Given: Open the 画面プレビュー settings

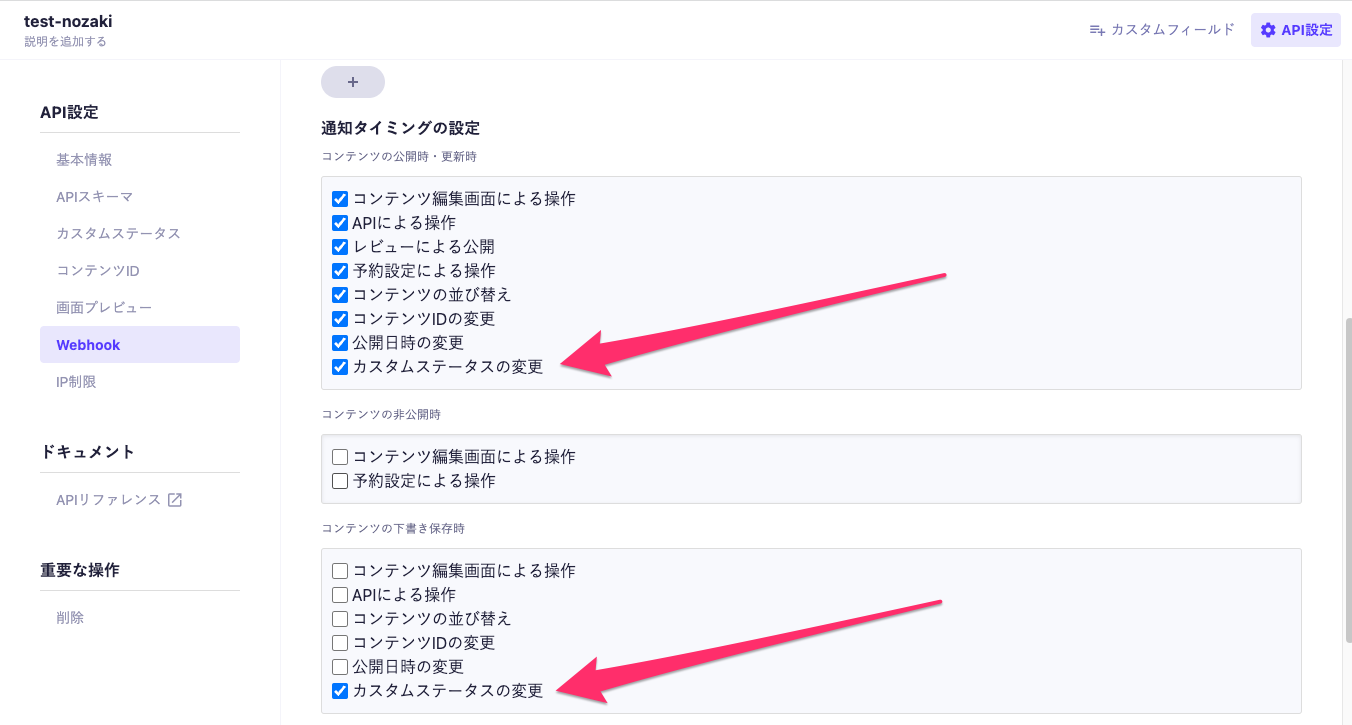Looking at the screenshot, I should click(104, 308).
